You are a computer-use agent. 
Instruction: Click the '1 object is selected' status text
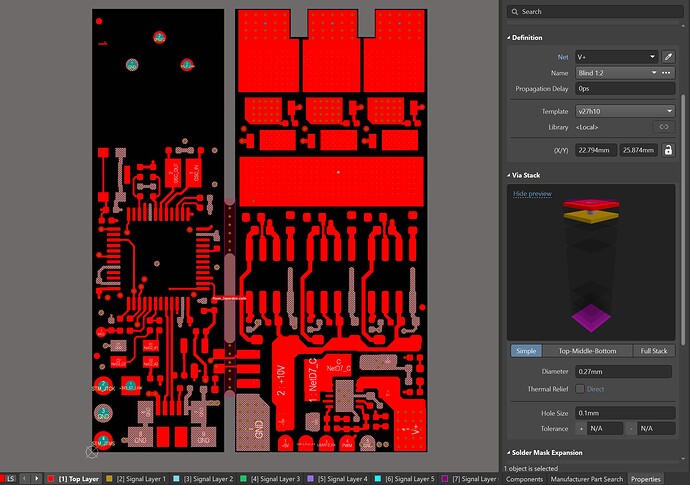pyautogui.click(x=531, y=468)
